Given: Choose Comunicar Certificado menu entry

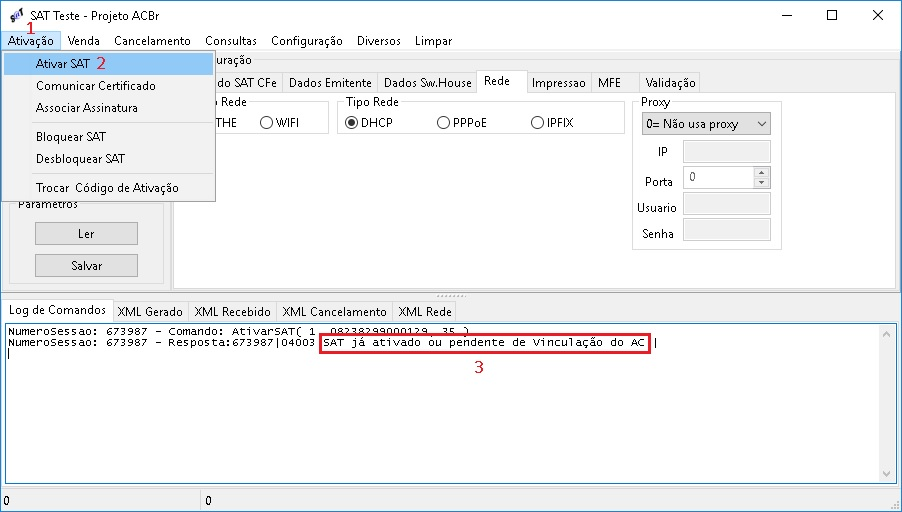Looking at the screenshot, I should click(109, 86).
